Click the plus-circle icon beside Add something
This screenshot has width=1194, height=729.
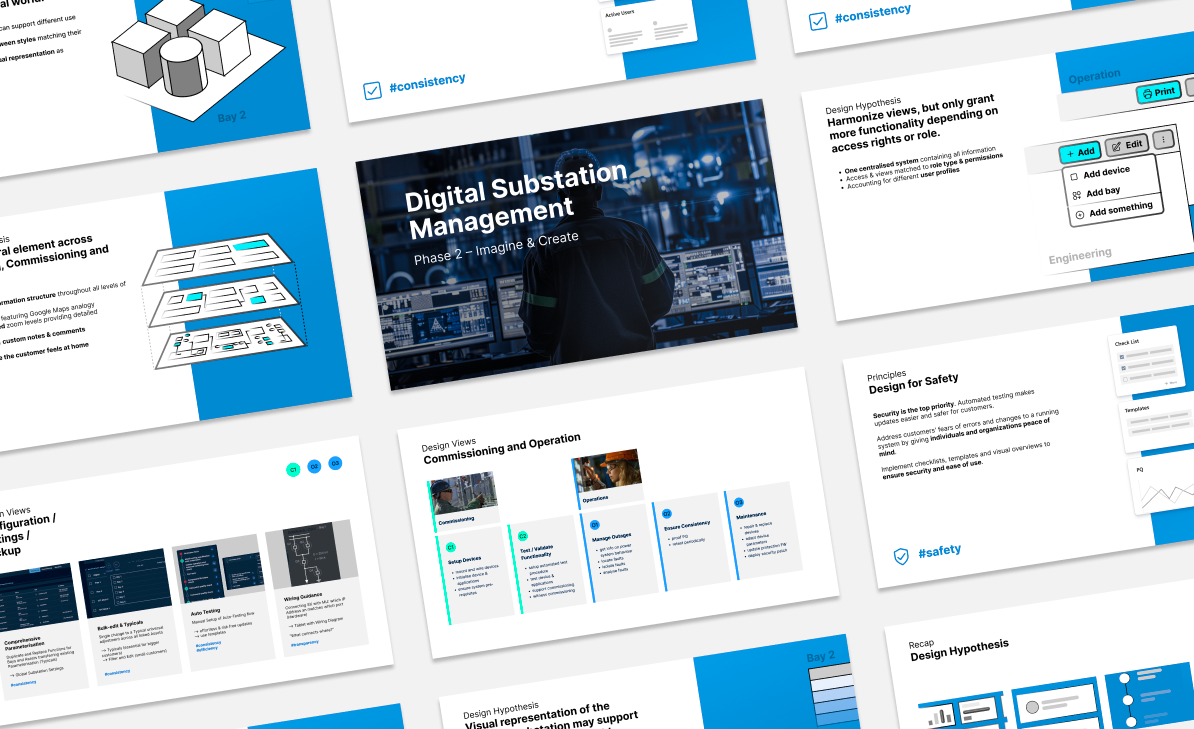click(x=1080, y=215)
